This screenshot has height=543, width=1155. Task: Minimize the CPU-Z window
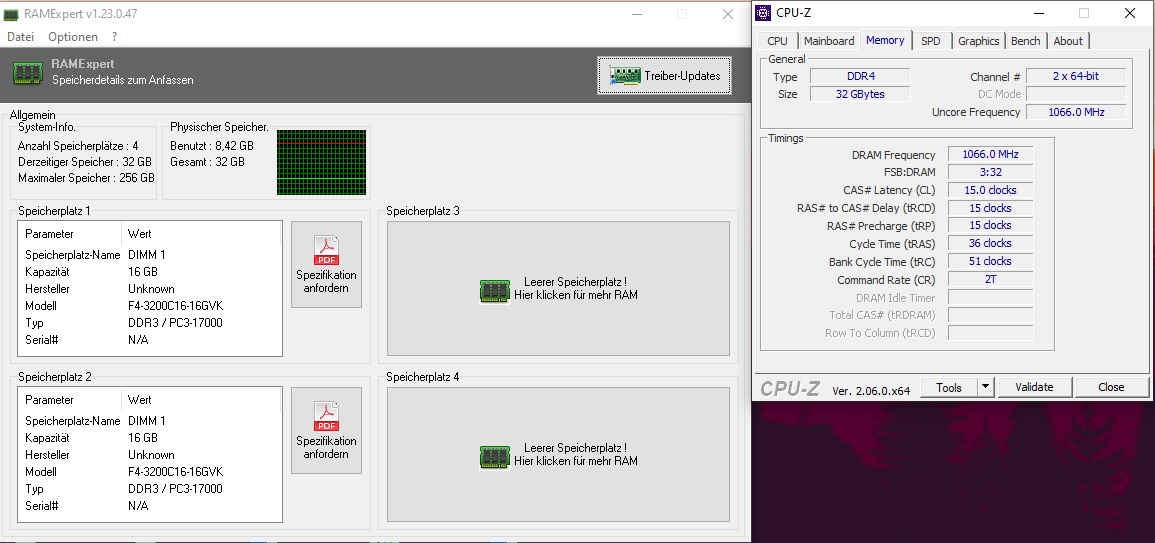[x=1039, y=13]
